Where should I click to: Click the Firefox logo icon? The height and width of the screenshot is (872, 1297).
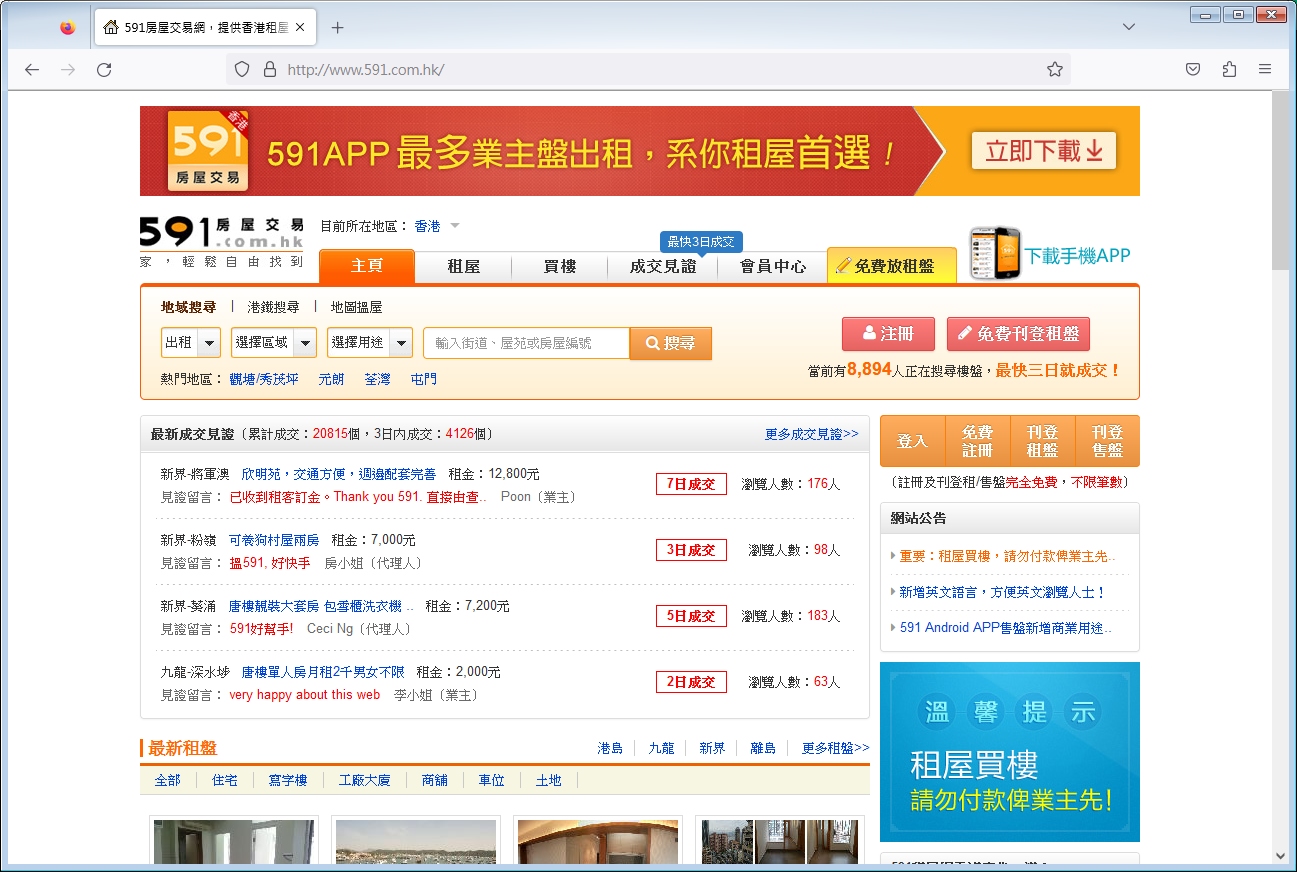pos(67,28)
